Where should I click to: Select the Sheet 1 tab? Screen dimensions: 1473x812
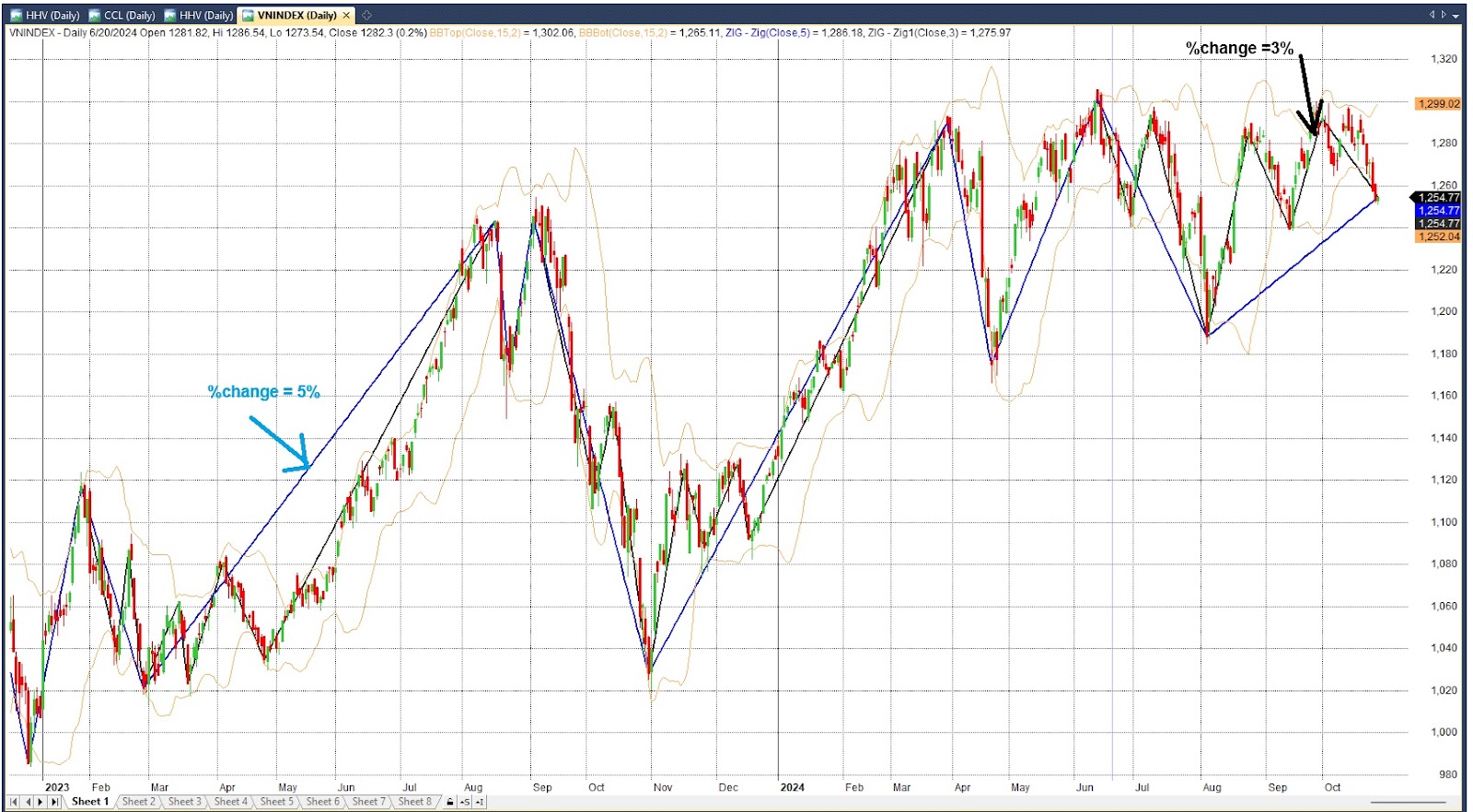pyautogui.click(x=90, y=802)
